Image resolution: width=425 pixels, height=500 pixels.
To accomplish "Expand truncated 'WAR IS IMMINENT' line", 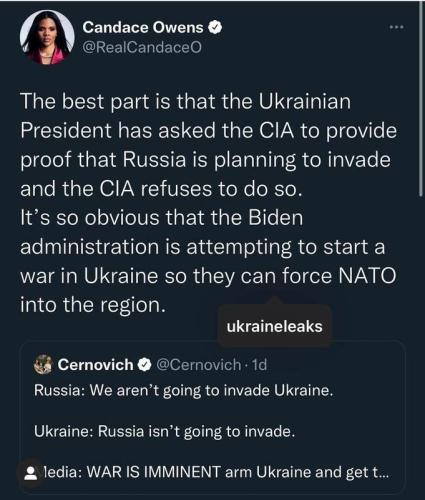I will tap(215, 472).
